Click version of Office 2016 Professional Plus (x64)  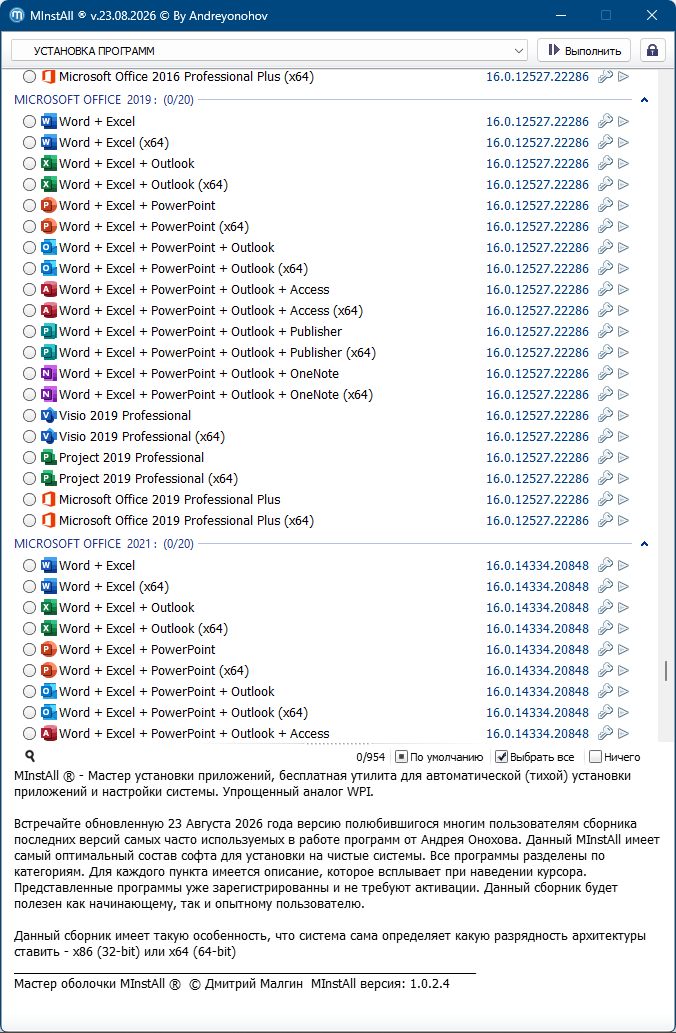(x=538, y=77)
